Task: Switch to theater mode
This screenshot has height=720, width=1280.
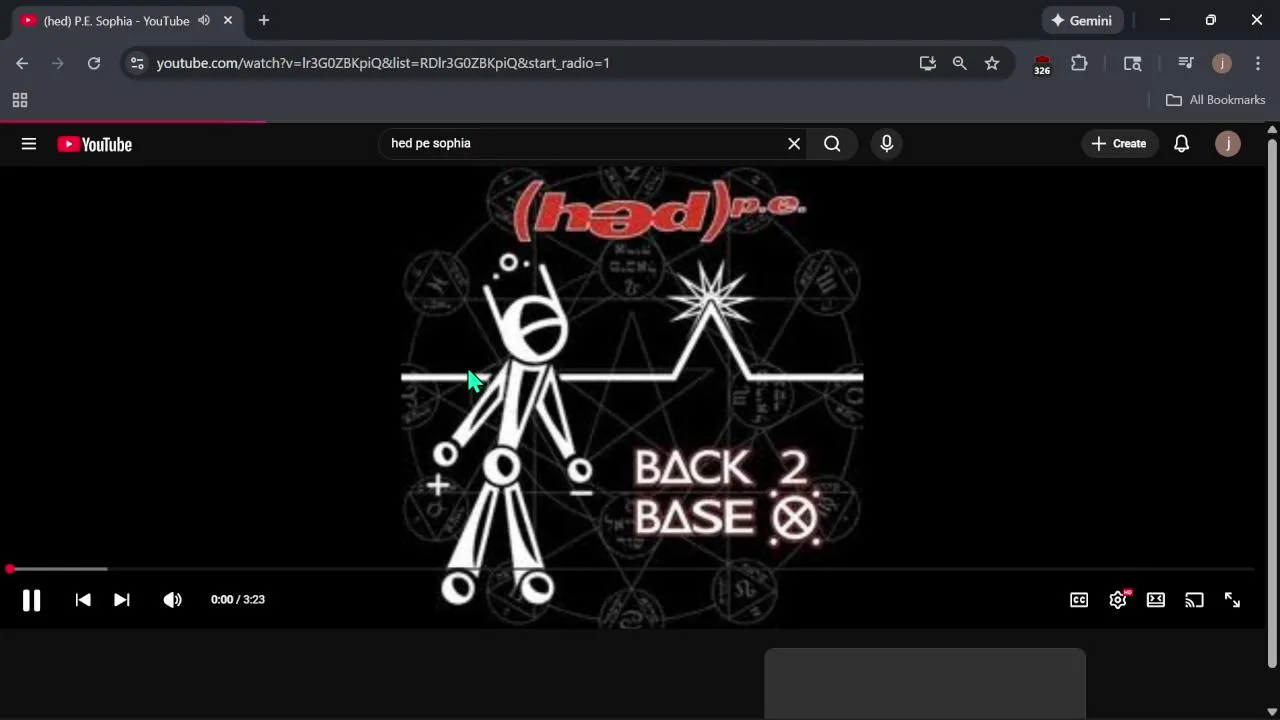Action: [x=1156, y=600]
